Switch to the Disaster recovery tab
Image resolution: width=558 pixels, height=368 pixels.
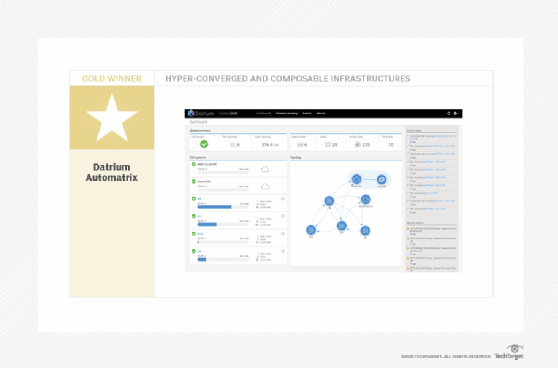(287, 113)
